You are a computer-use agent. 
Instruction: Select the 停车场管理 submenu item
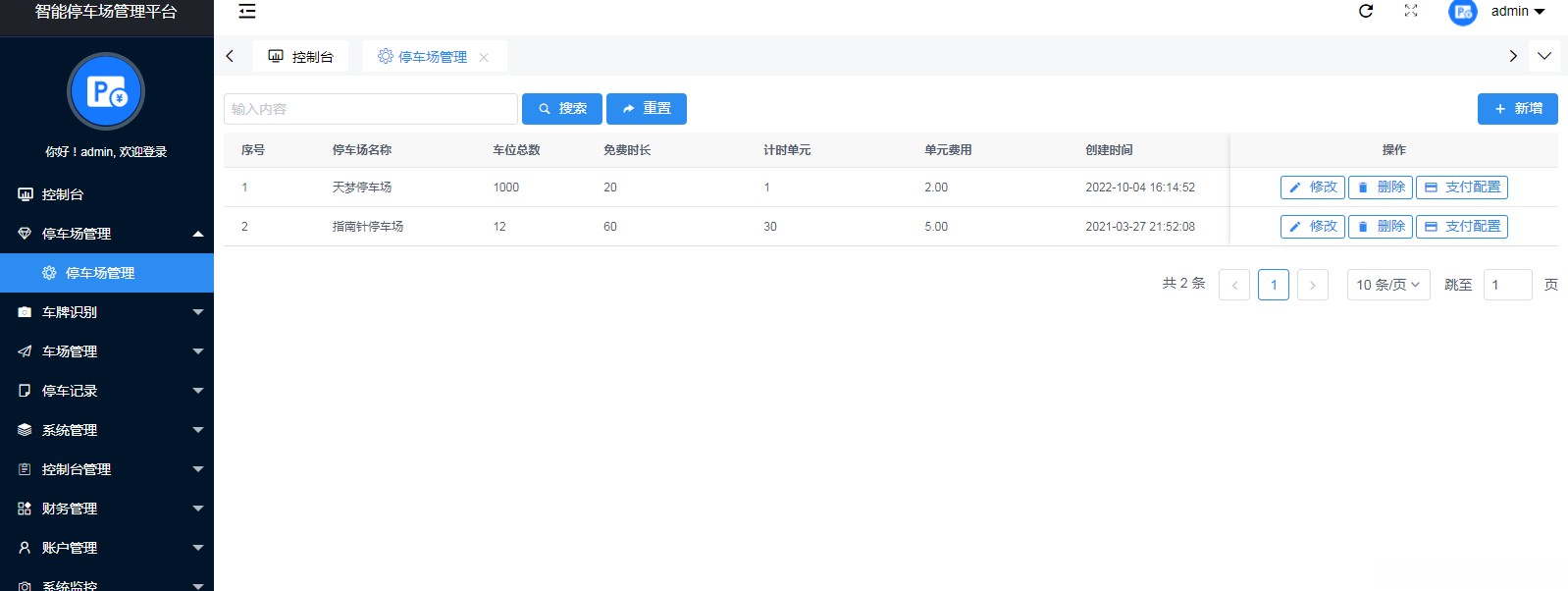point(107,273)
